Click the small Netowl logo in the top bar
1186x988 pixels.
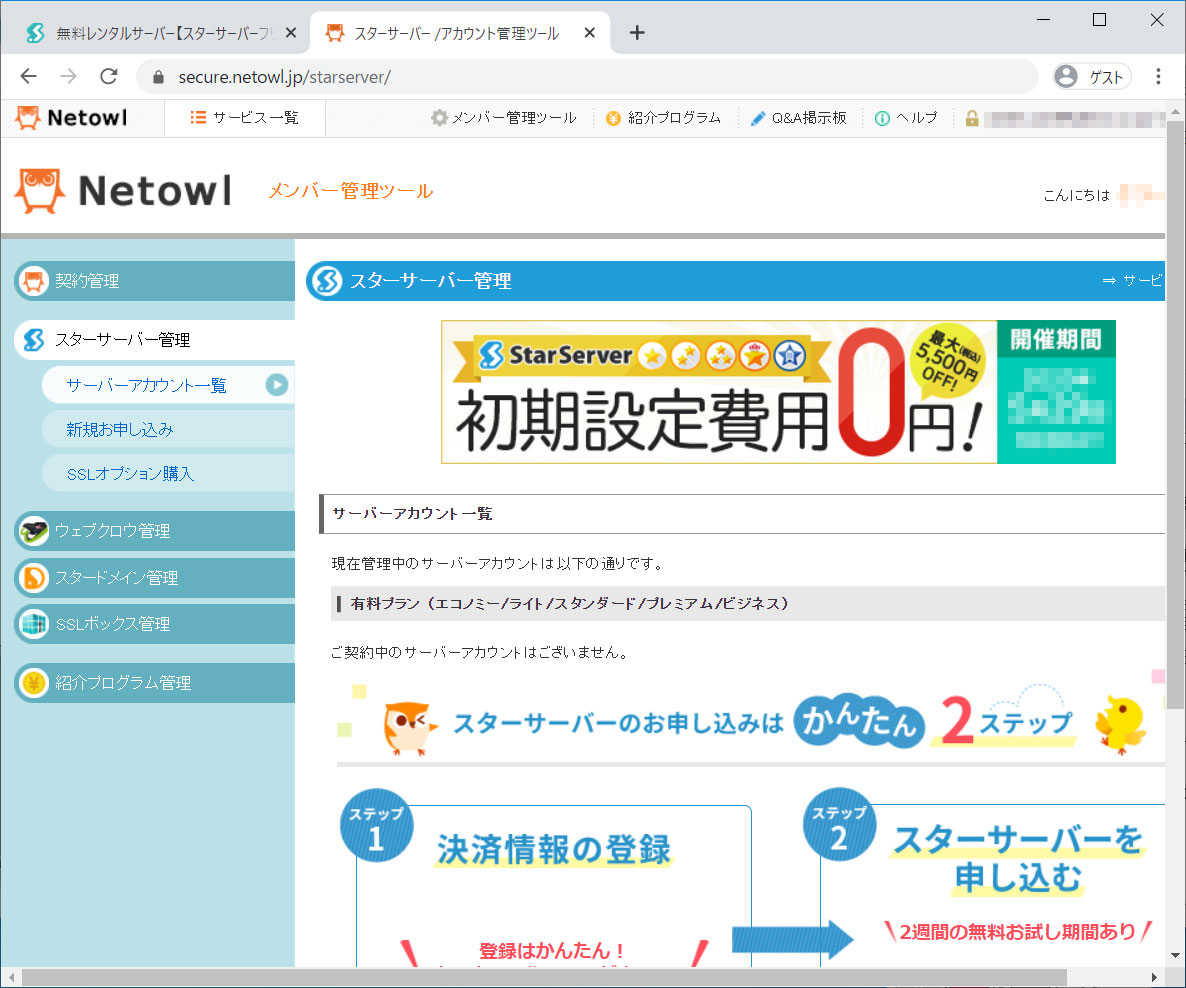pyautogui.click(x=72, y=118)
